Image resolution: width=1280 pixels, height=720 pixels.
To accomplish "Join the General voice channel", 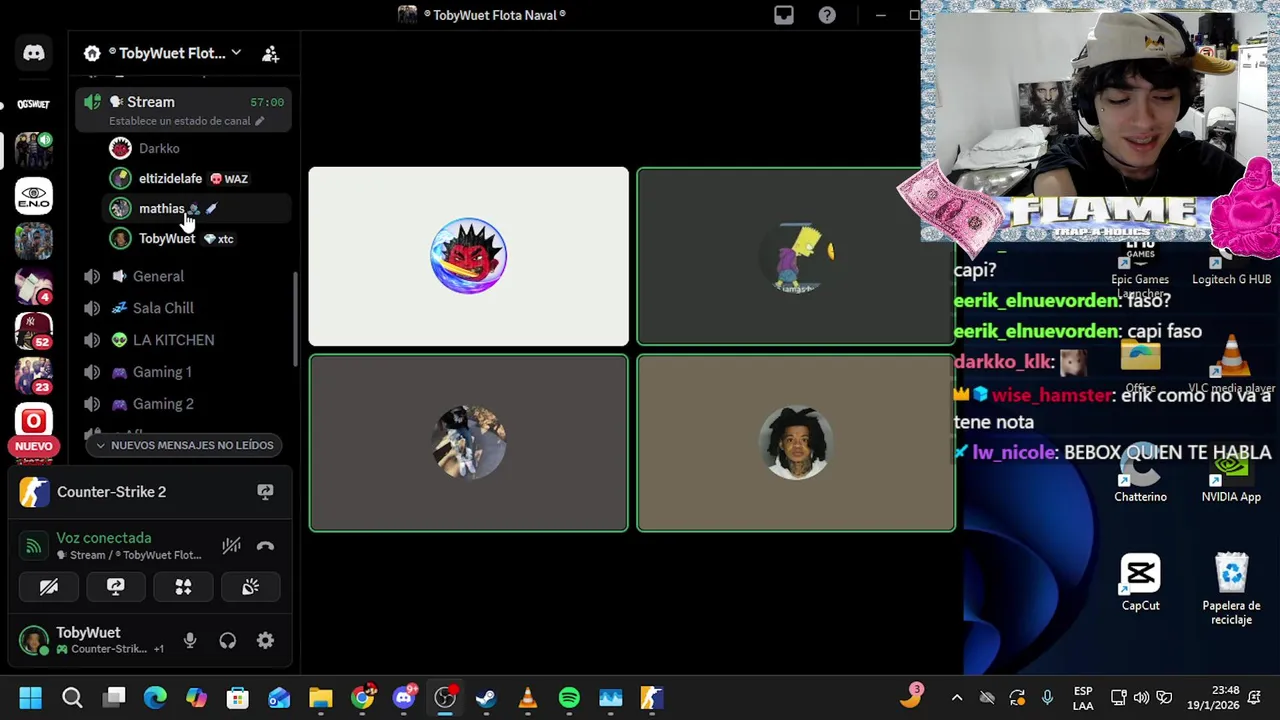I will [x=184, y=276].
